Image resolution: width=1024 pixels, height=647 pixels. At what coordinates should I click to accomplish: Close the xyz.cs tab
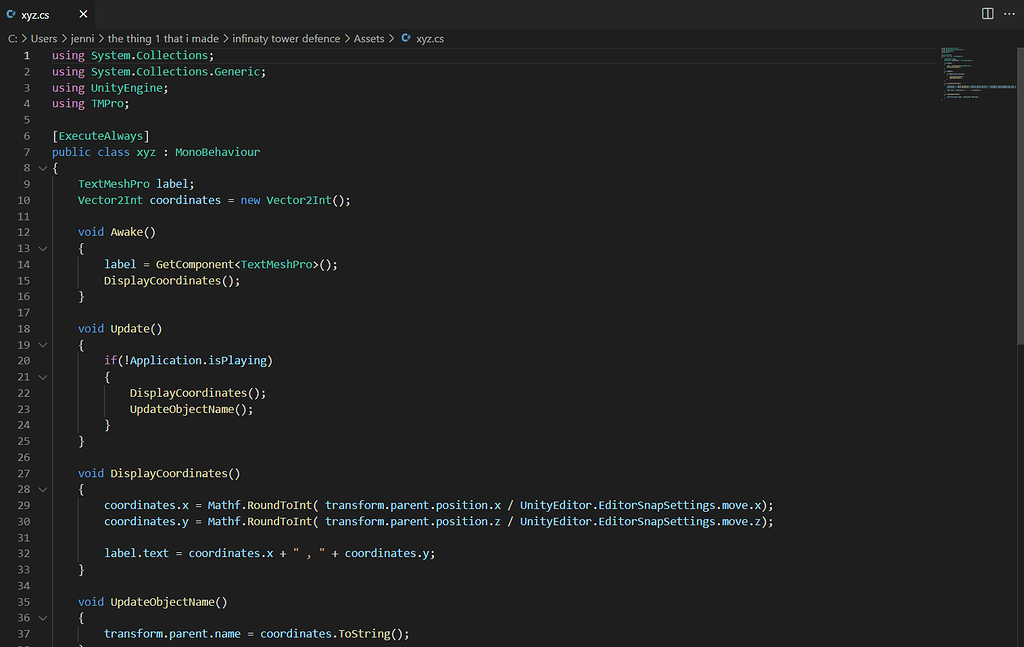tap(83, 14)
